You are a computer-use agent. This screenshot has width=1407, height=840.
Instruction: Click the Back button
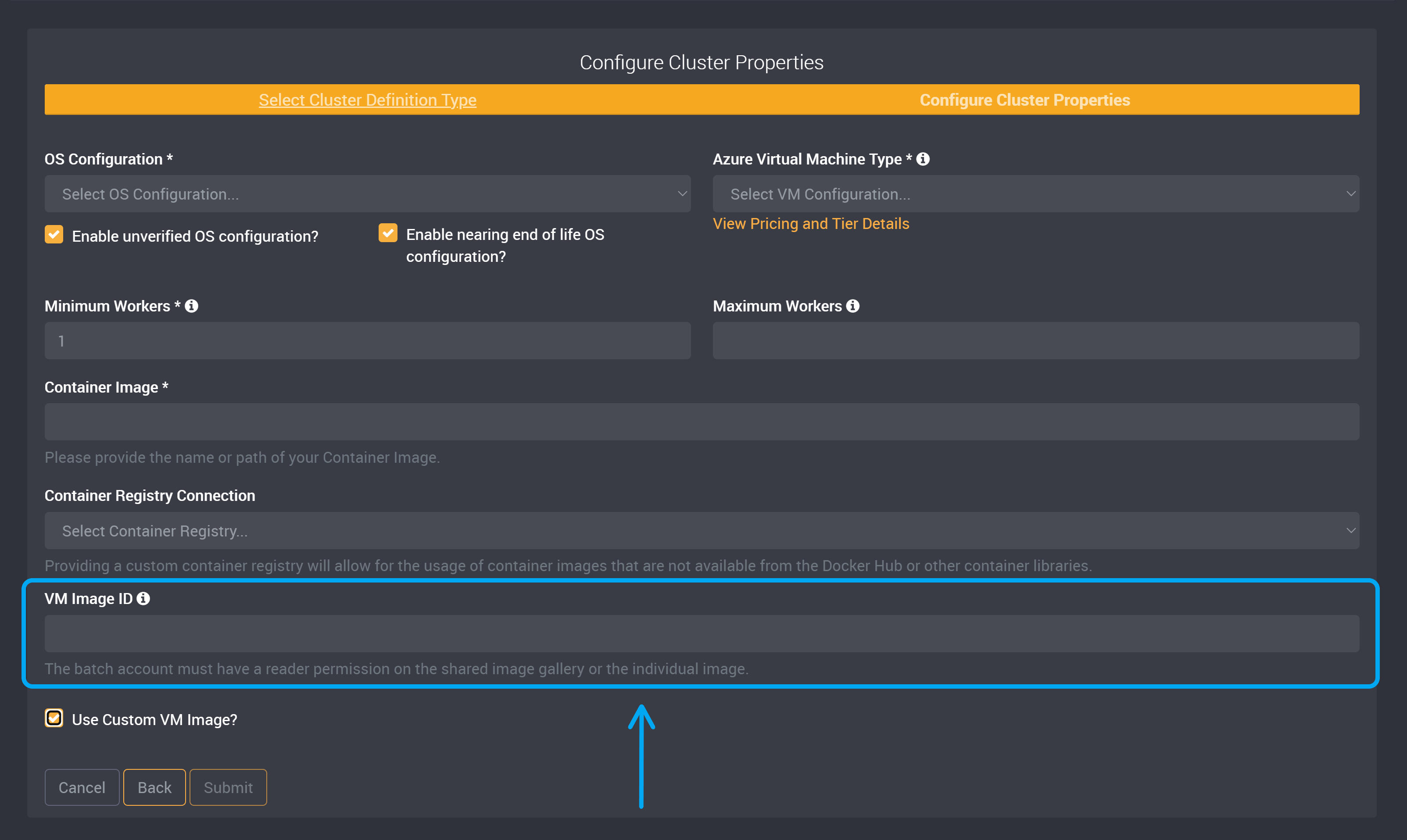154,787
